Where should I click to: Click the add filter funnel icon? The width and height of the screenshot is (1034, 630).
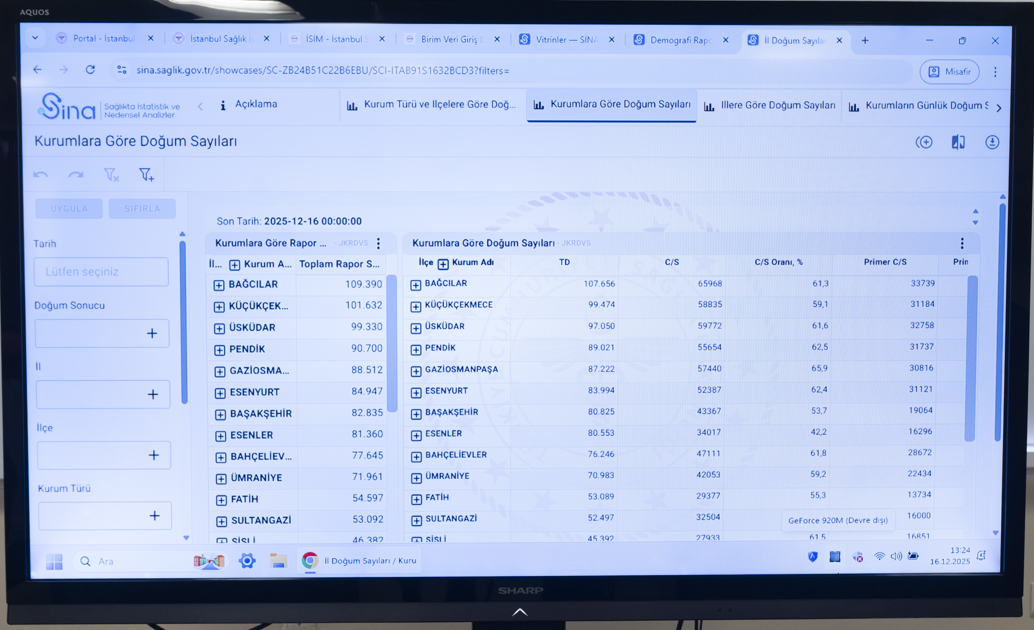pyautogui.click(x=146, y=175)
